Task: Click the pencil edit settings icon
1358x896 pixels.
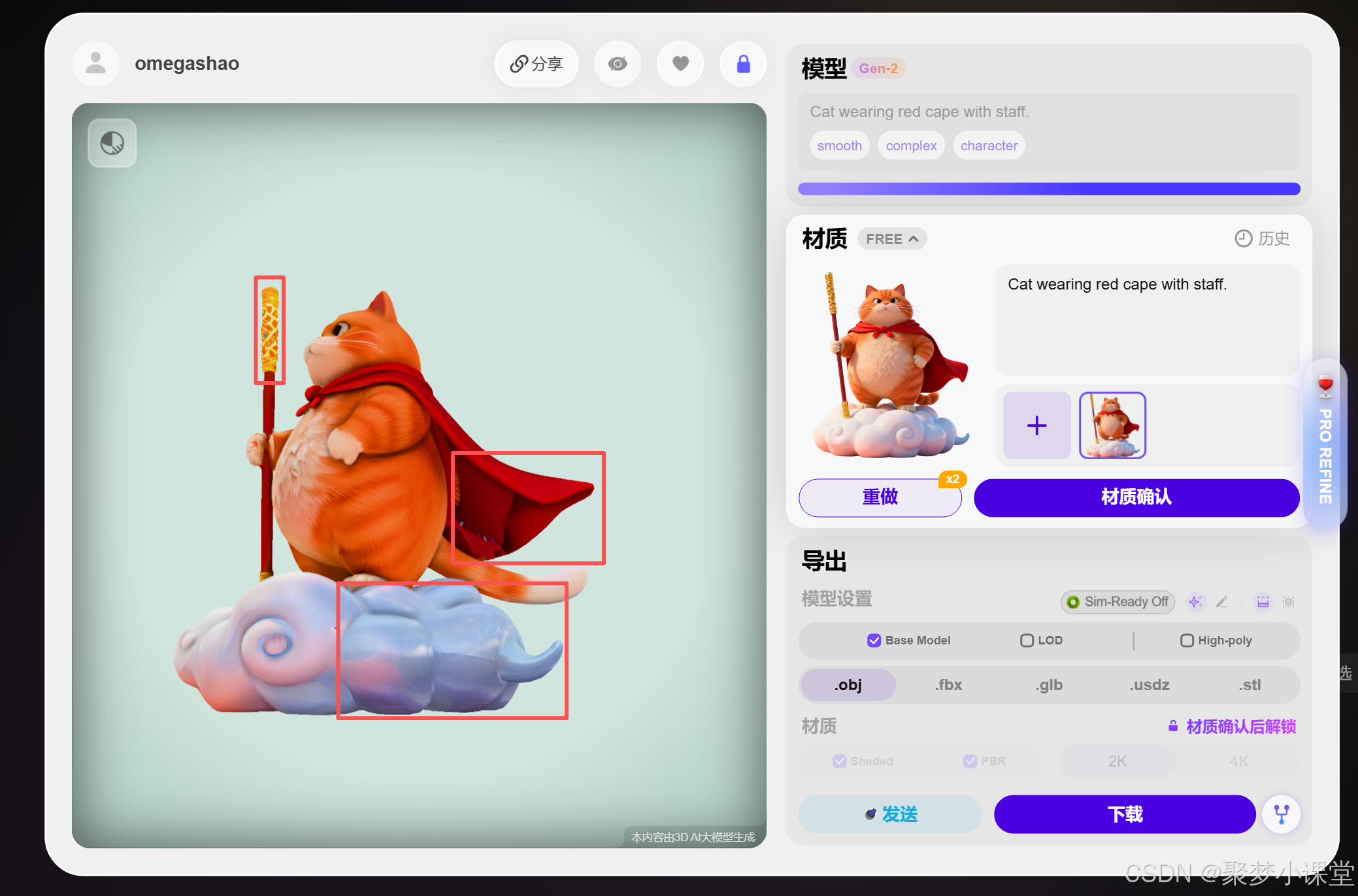Action: [x=1221, y=602]
